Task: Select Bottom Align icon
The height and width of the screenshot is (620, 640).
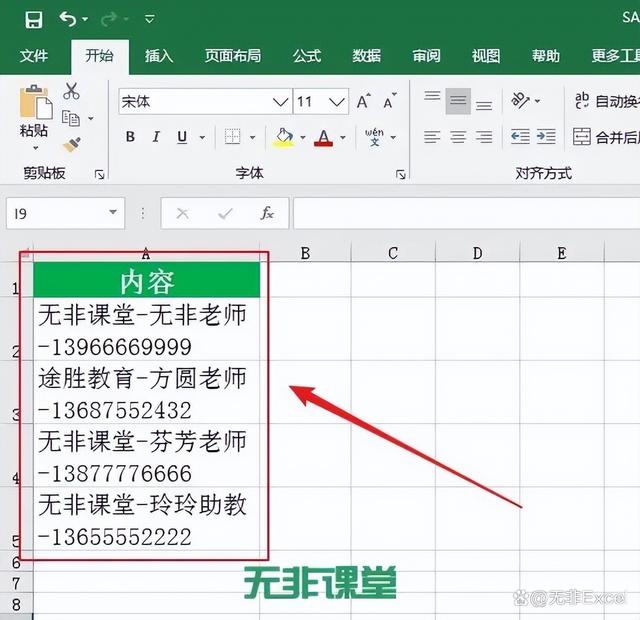Action: tap(484, 106)
